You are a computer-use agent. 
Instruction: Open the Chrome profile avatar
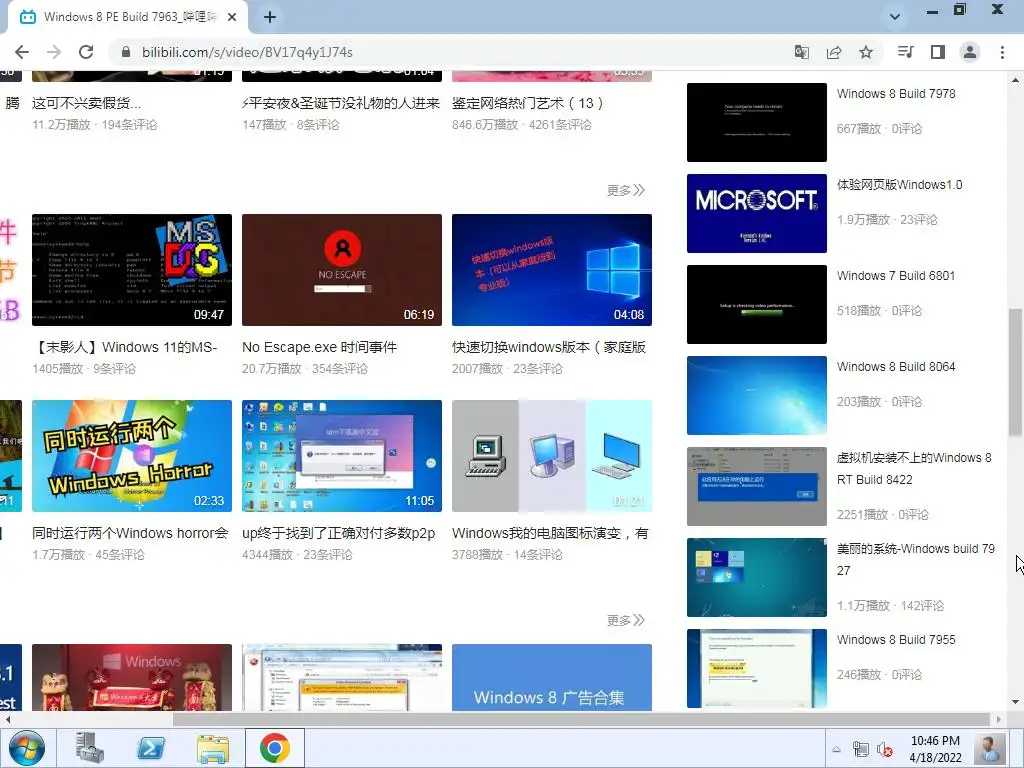(970, 52)
